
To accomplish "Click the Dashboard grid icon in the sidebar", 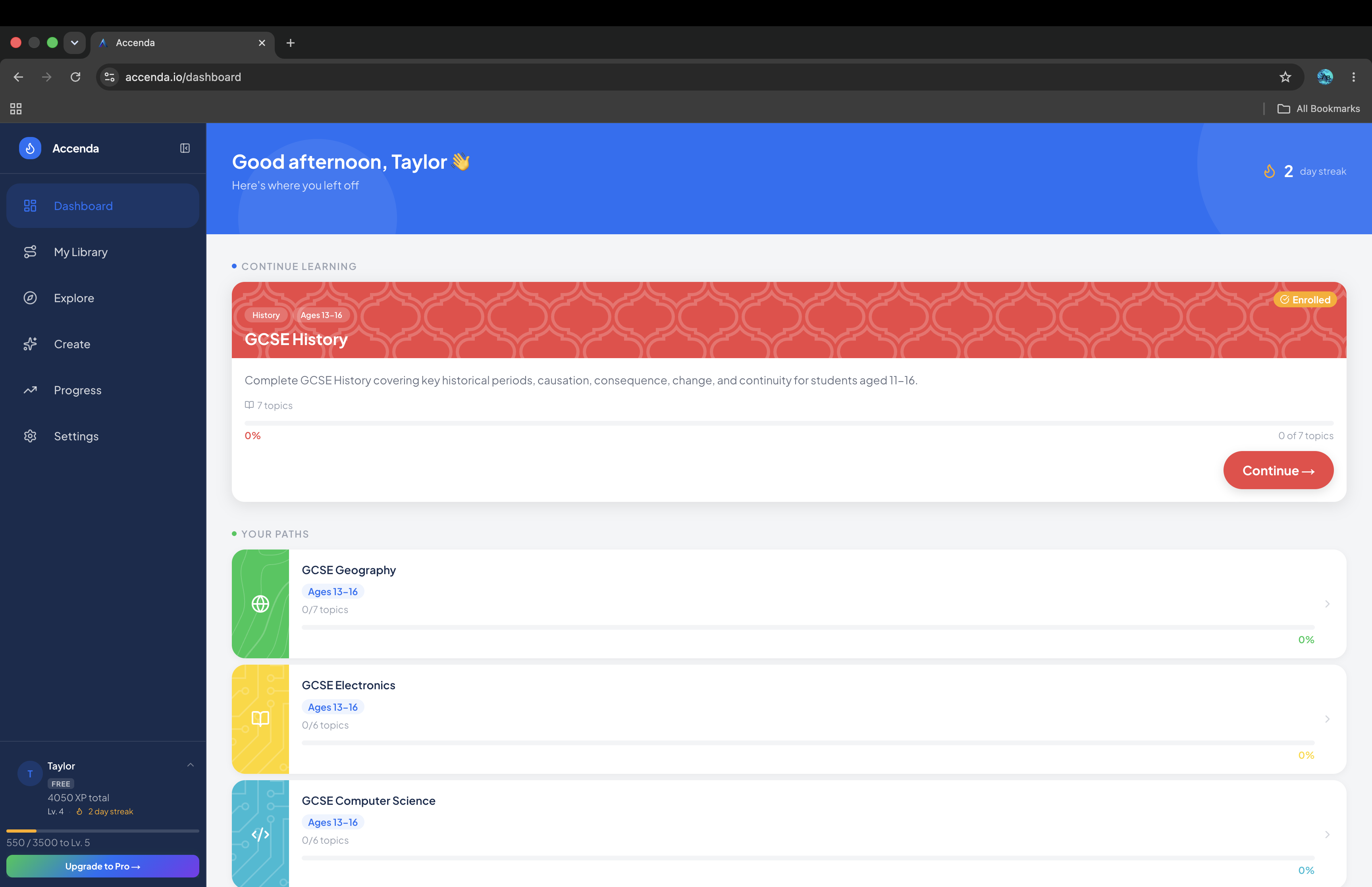I will pos(30,206).
